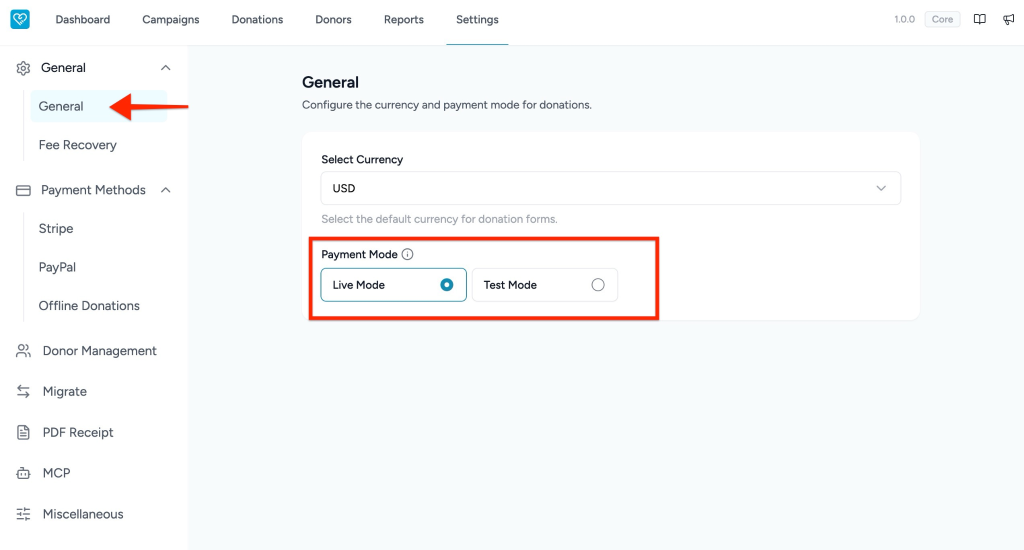Open the Donors tab
The image size is (1024, 550).
click(x=333, y=20)
